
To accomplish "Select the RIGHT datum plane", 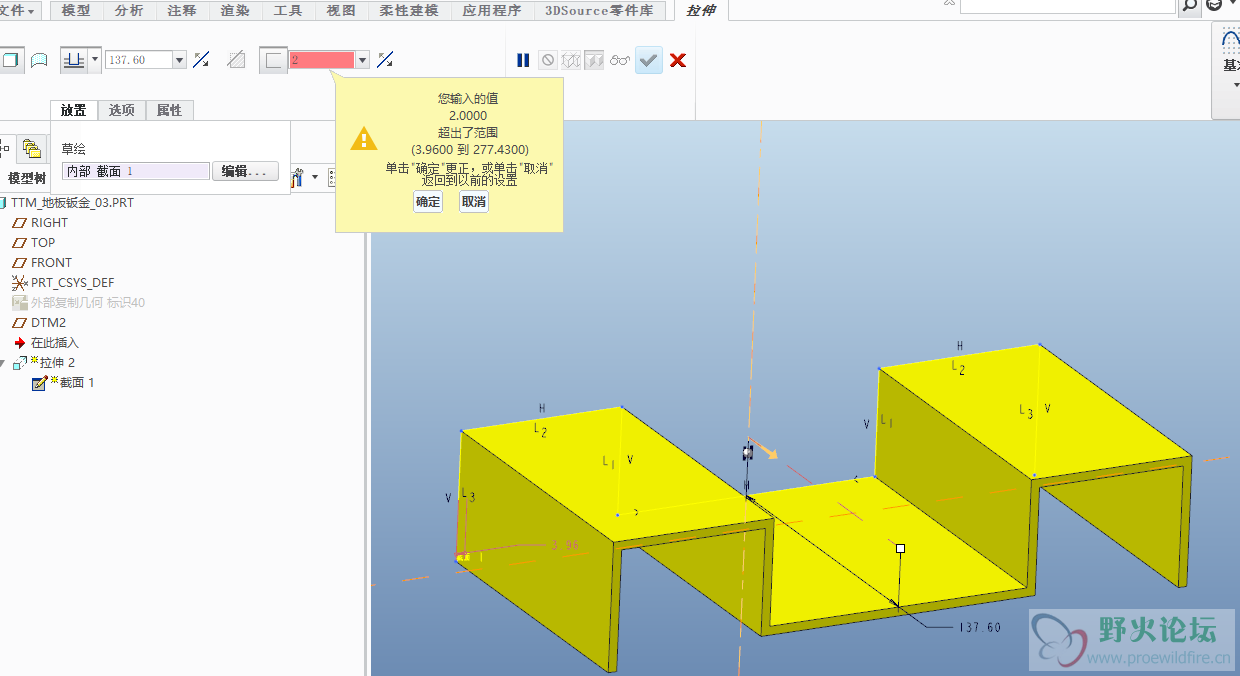I will [x=40, y=222].
